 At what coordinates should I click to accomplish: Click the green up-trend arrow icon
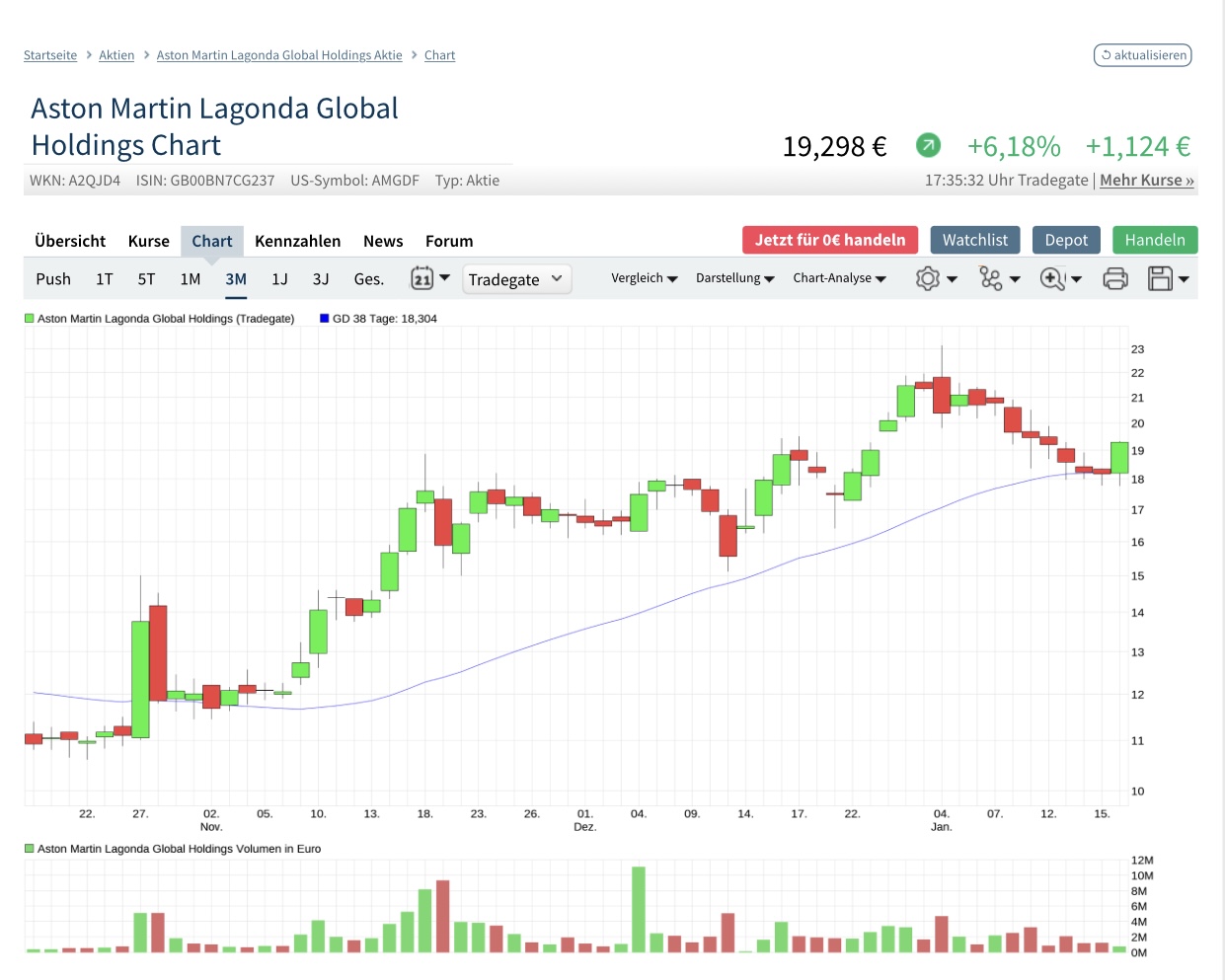pos(928,146)
